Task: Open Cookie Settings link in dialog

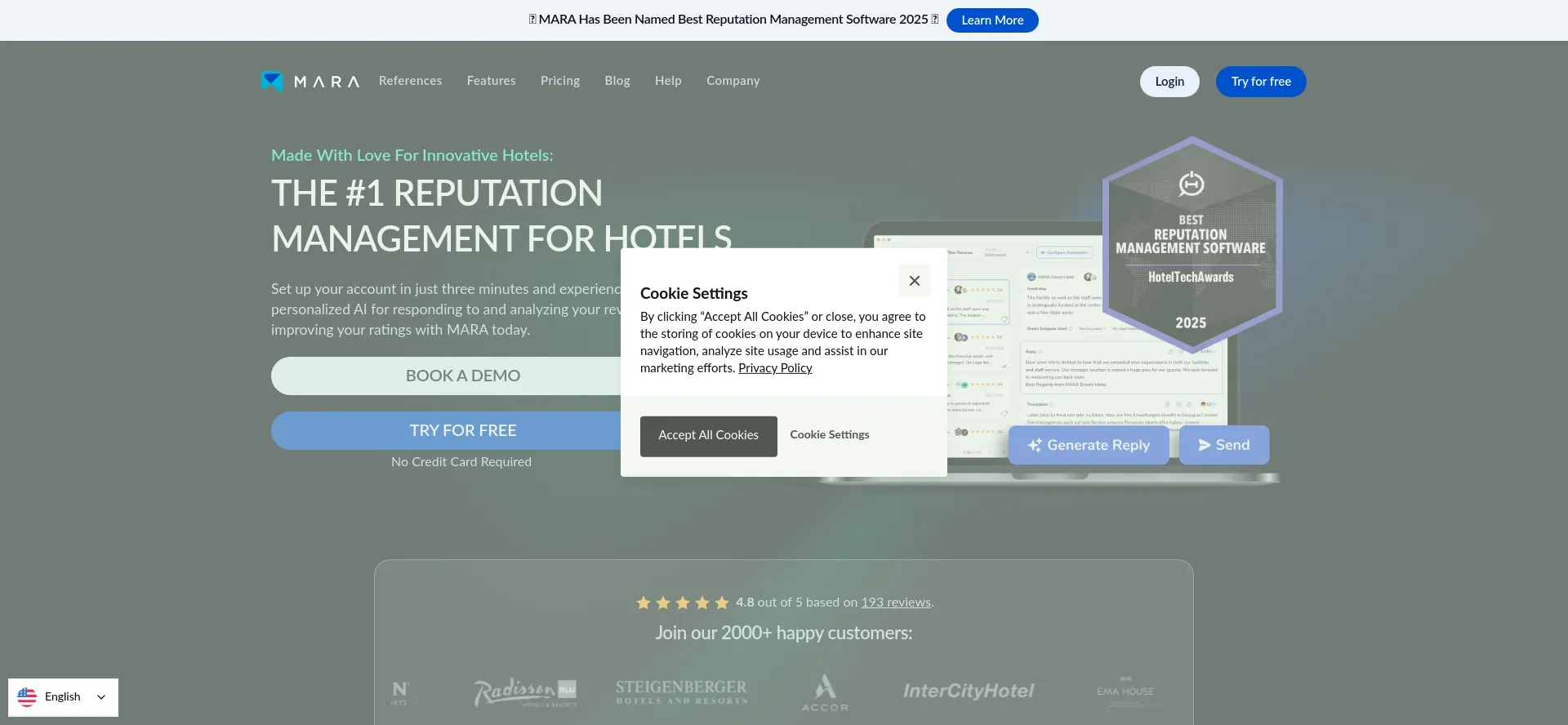Action: [x=830, y=435]
